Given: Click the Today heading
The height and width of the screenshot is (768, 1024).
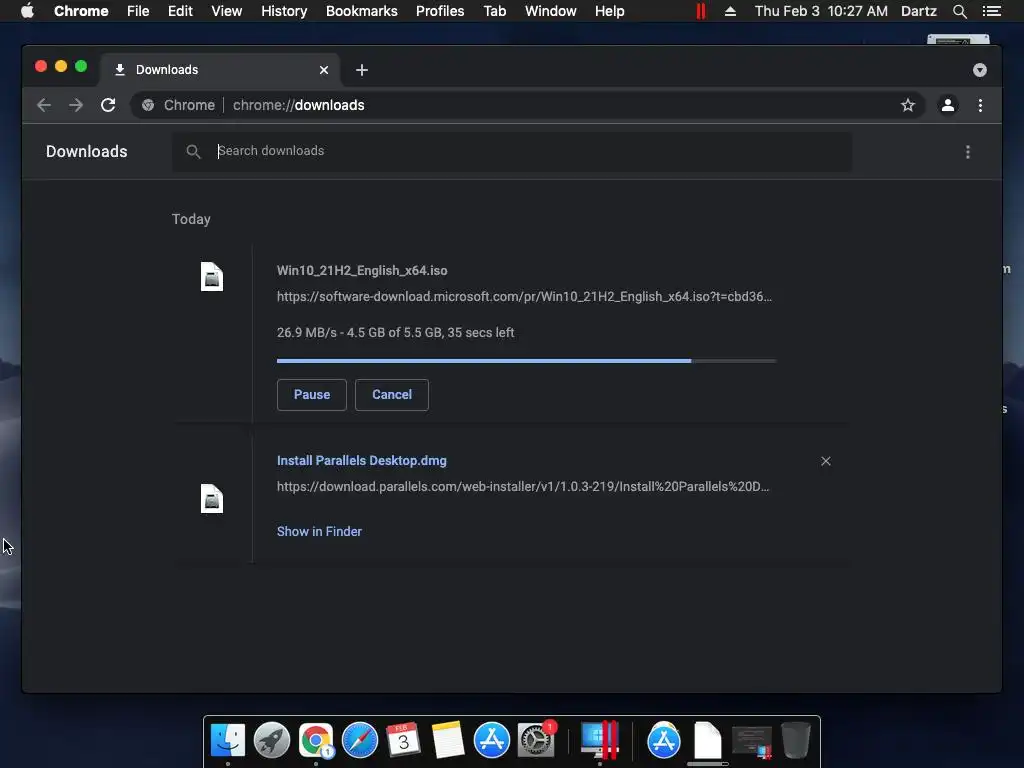Looking at the screenshot, I should (x=191, y=219).
